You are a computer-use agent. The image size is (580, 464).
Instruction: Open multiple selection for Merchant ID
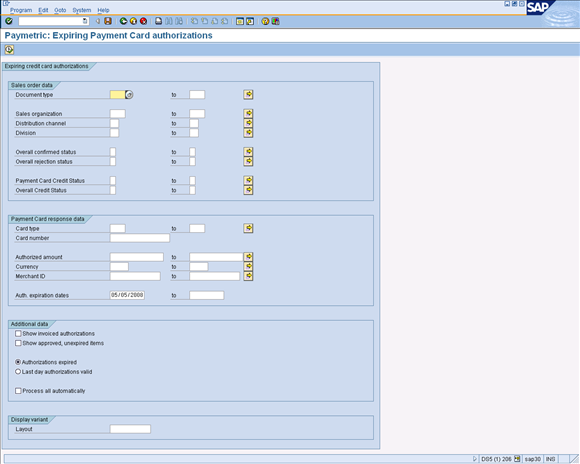(248, 276)
